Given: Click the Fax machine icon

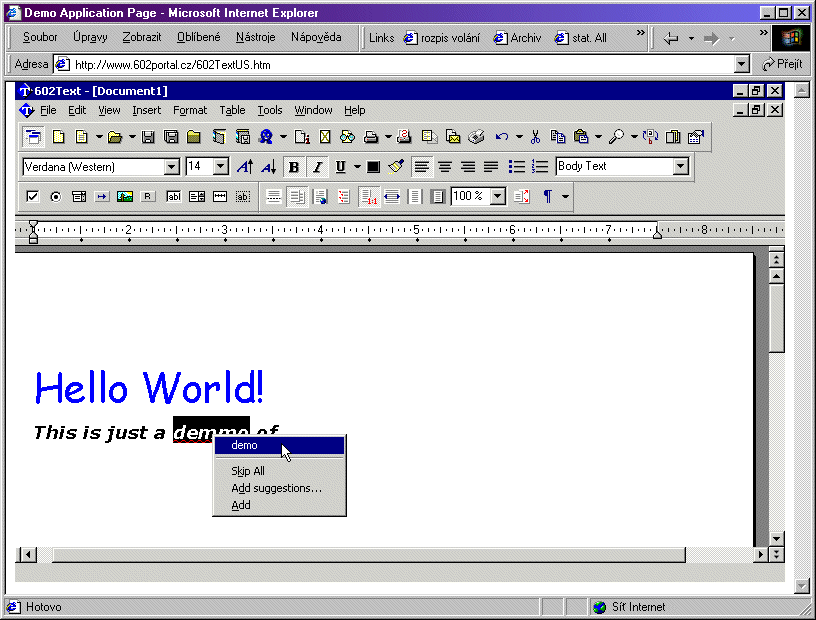Looking at the screenshot, I should pos(476,137).
